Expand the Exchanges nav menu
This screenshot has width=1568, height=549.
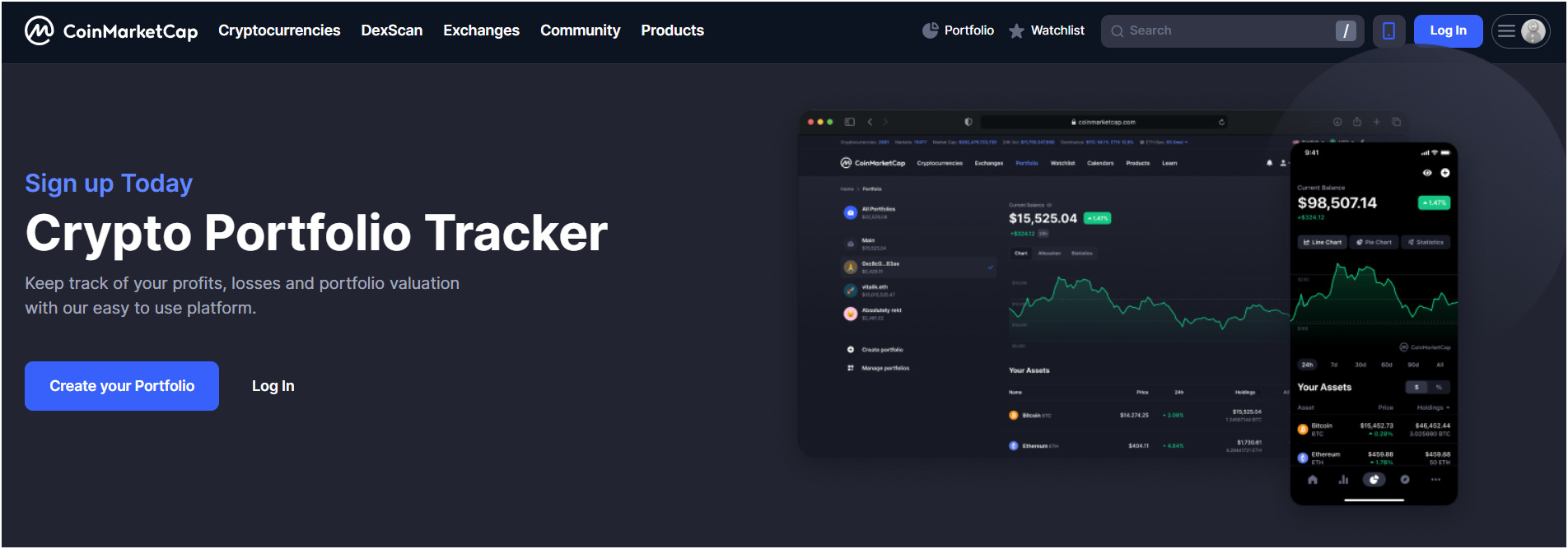click(x=481, y=30)
